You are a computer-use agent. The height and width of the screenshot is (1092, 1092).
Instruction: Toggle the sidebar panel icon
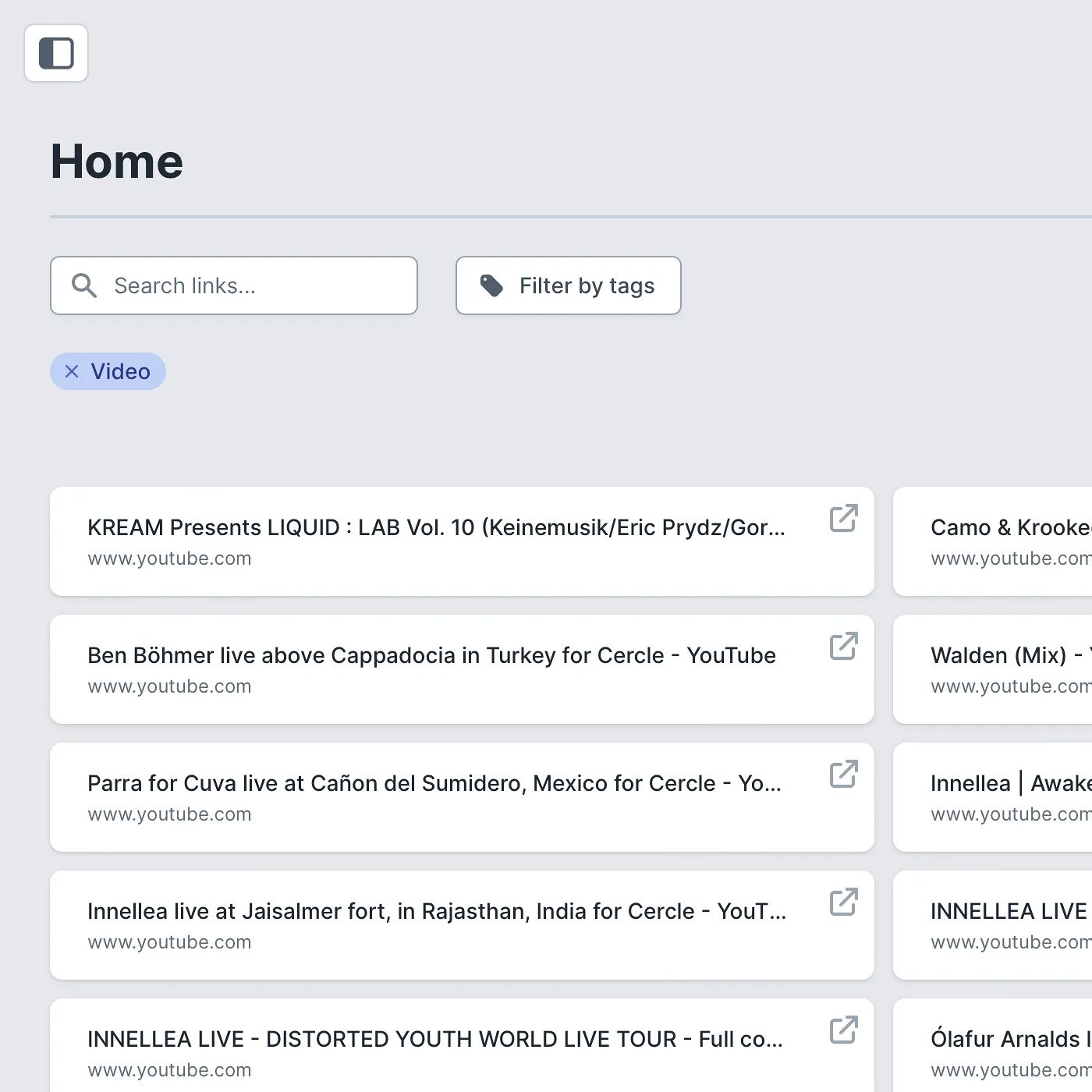point(56,53)
